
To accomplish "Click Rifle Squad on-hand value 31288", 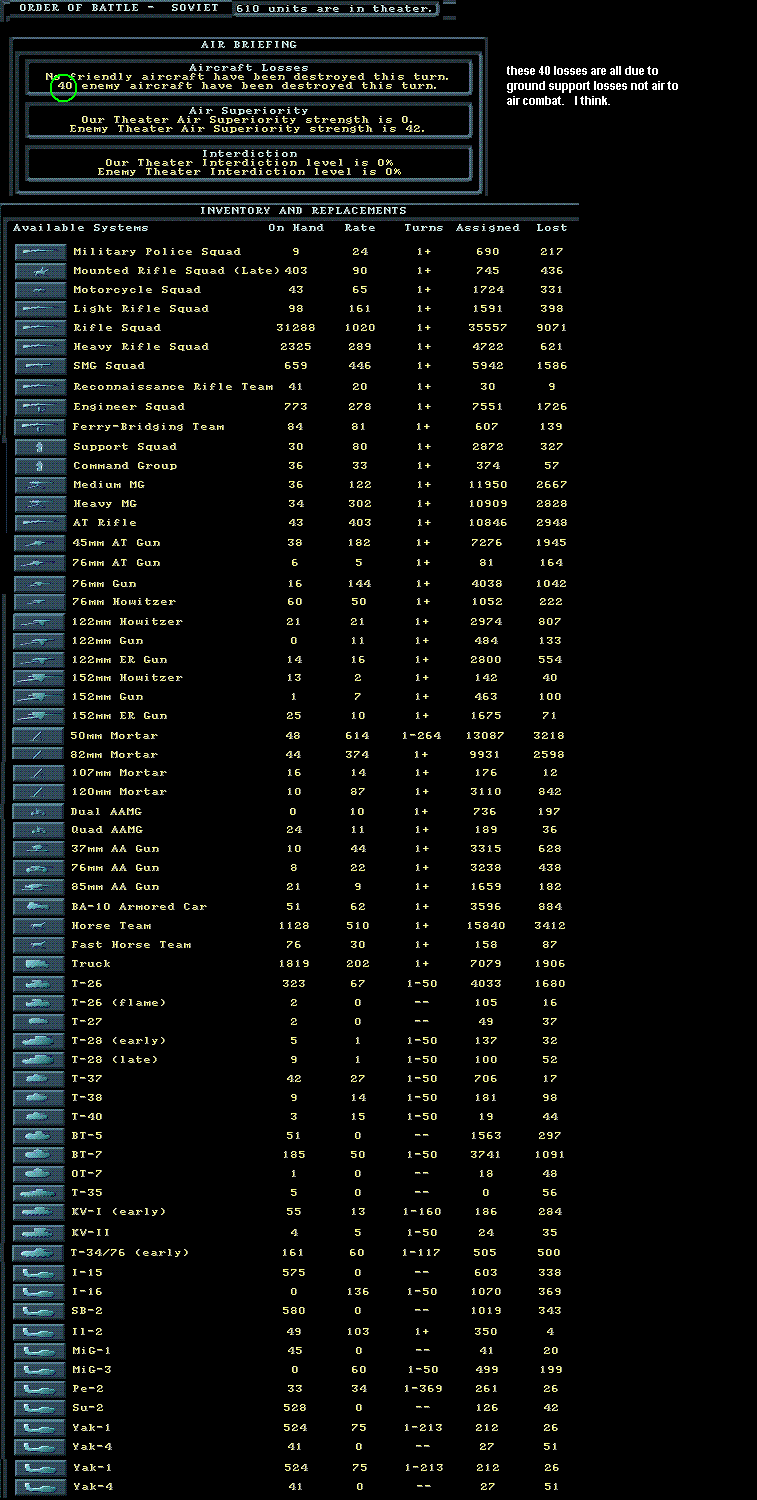I will tap(295, 328).
